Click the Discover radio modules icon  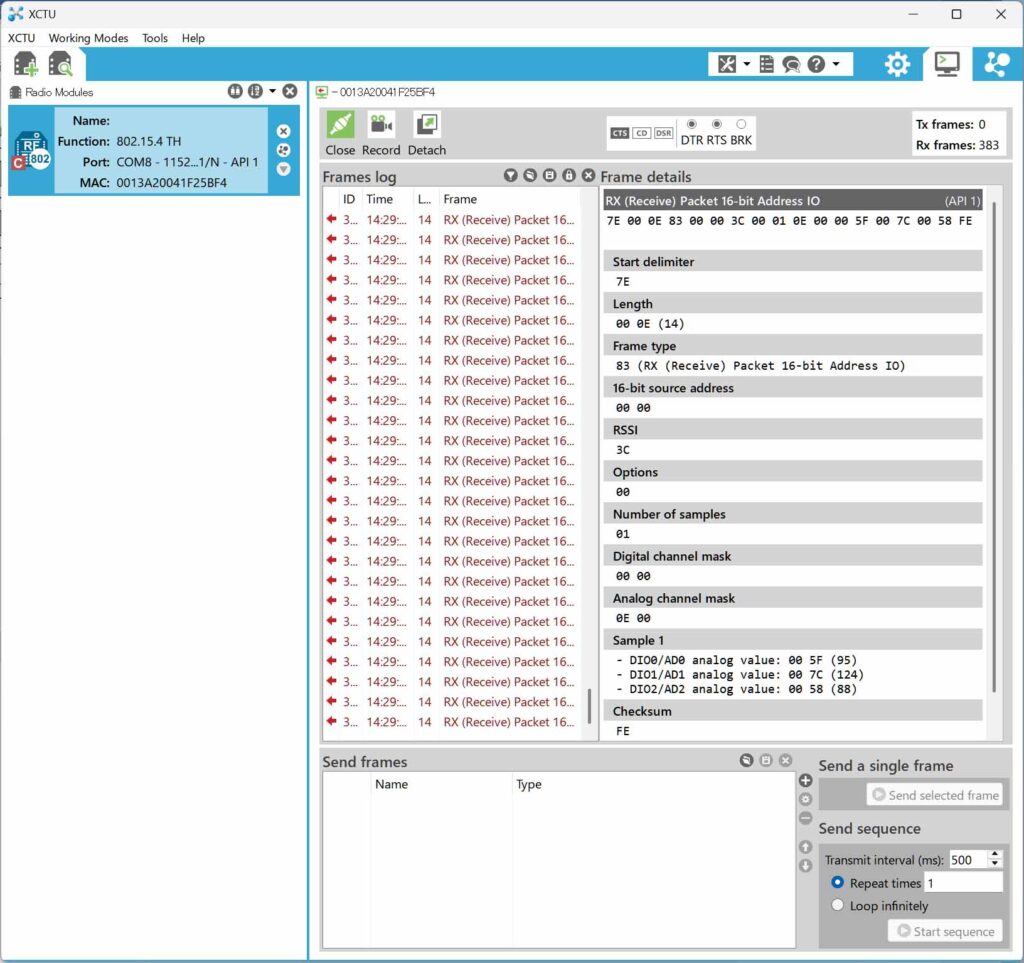tap(60, 64)
